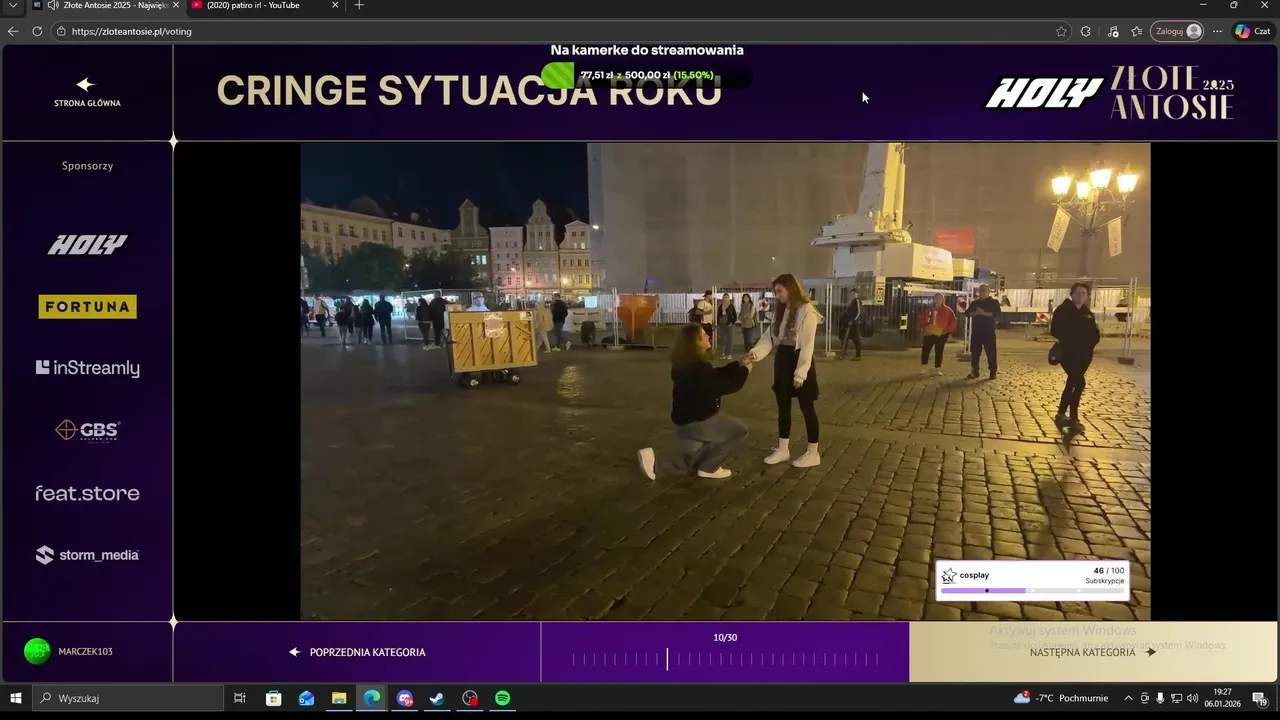1280x720 pixels.
Task: Click the HOLY Złote Antosie 2025 header logo
Action: (x=1110, y=92)
